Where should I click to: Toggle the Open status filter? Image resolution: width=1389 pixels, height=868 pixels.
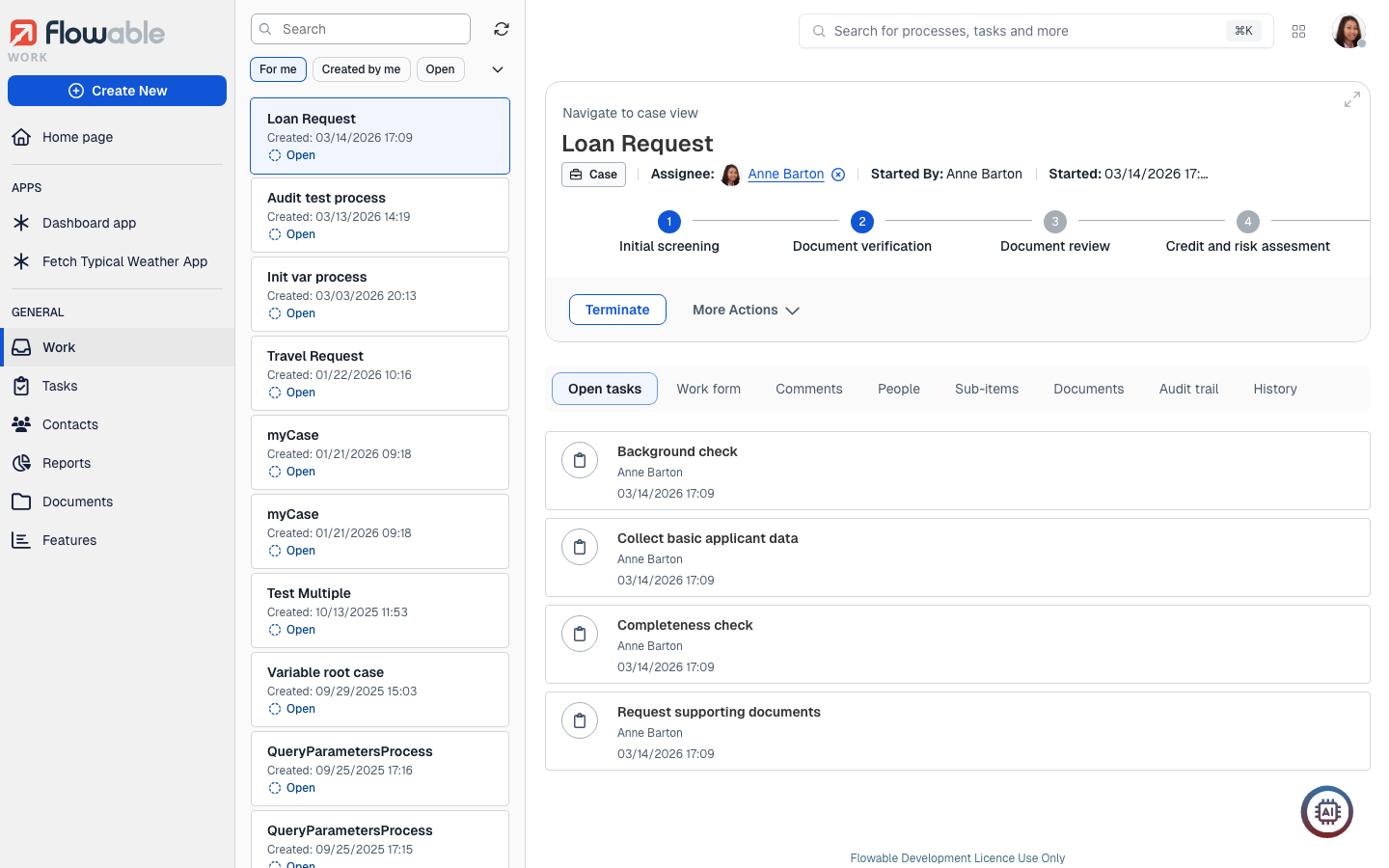(x=440, y=69)
